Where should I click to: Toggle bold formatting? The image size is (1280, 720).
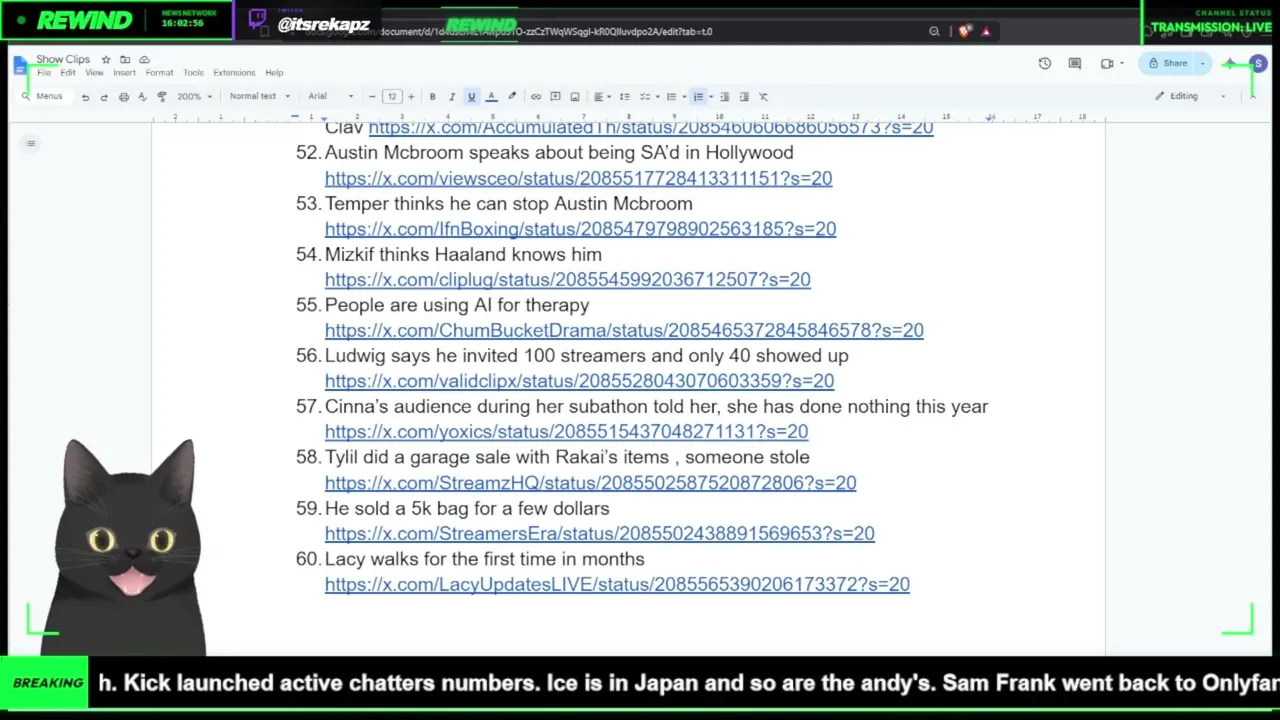click(x=432, y=97)
